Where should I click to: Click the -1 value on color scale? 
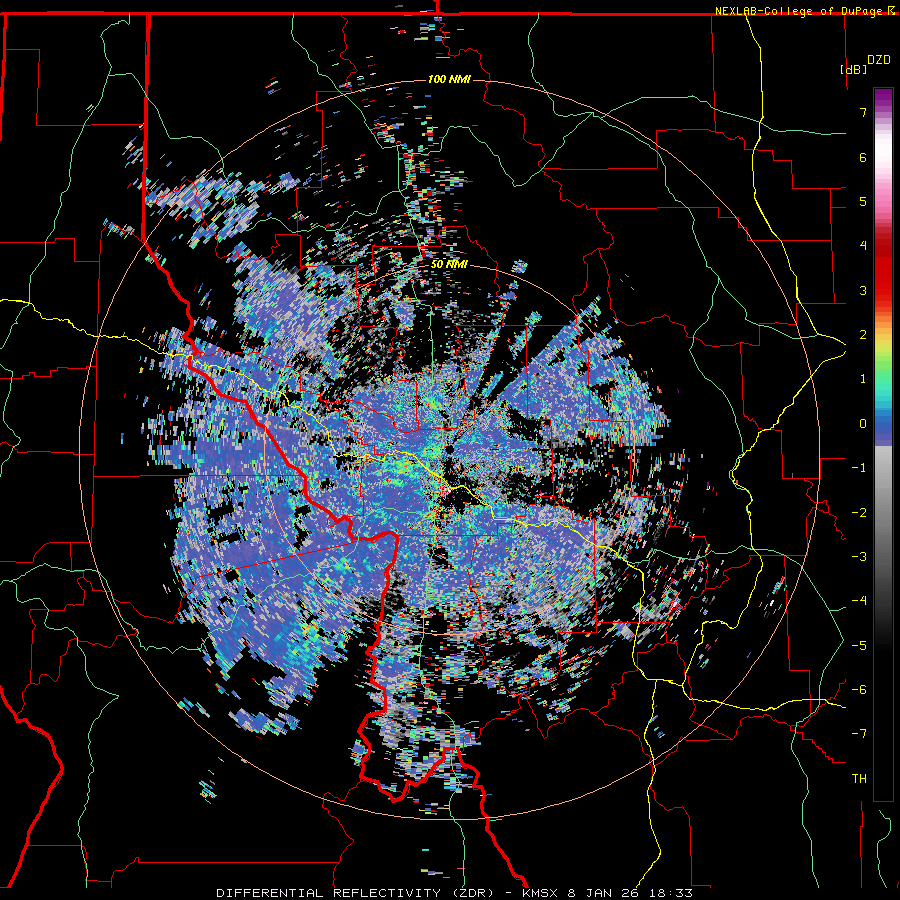(x=859, y=468)
